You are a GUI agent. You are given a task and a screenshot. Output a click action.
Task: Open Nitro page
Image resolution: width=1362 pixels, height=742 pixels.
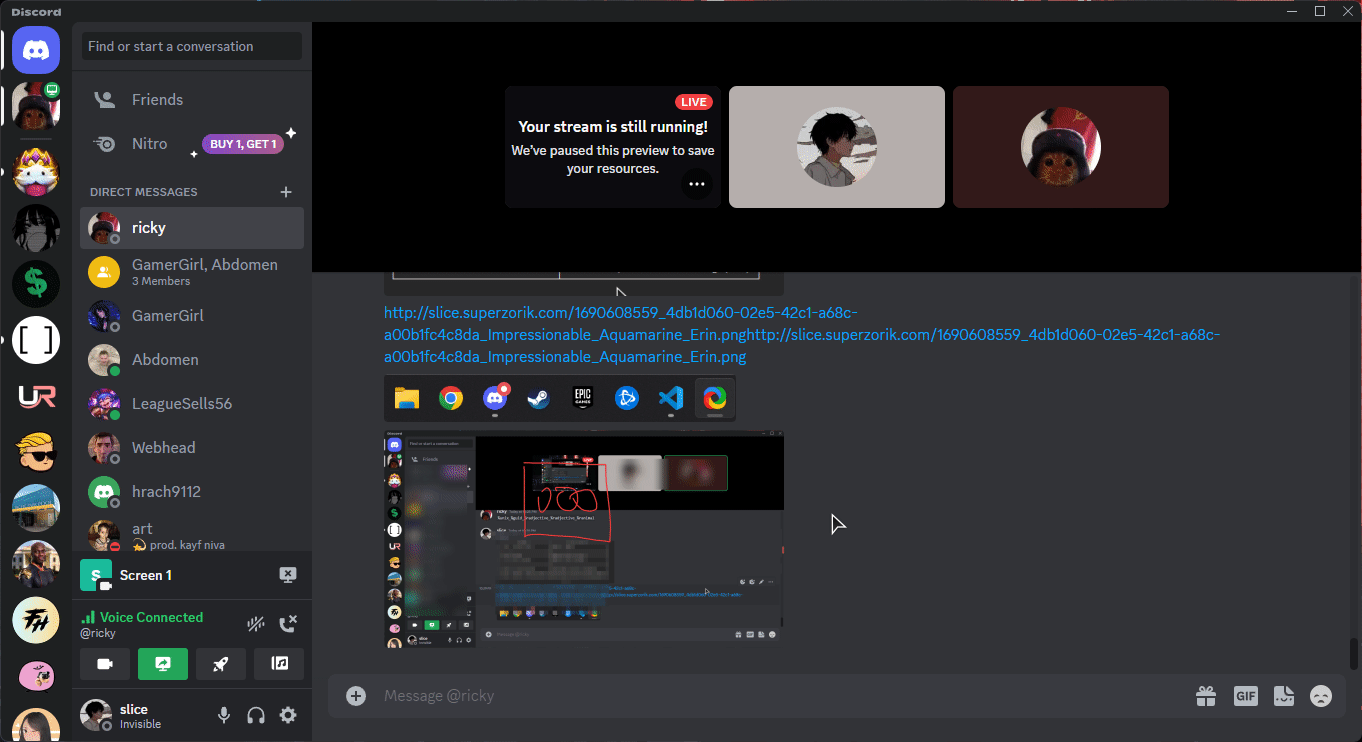[150, 144]
